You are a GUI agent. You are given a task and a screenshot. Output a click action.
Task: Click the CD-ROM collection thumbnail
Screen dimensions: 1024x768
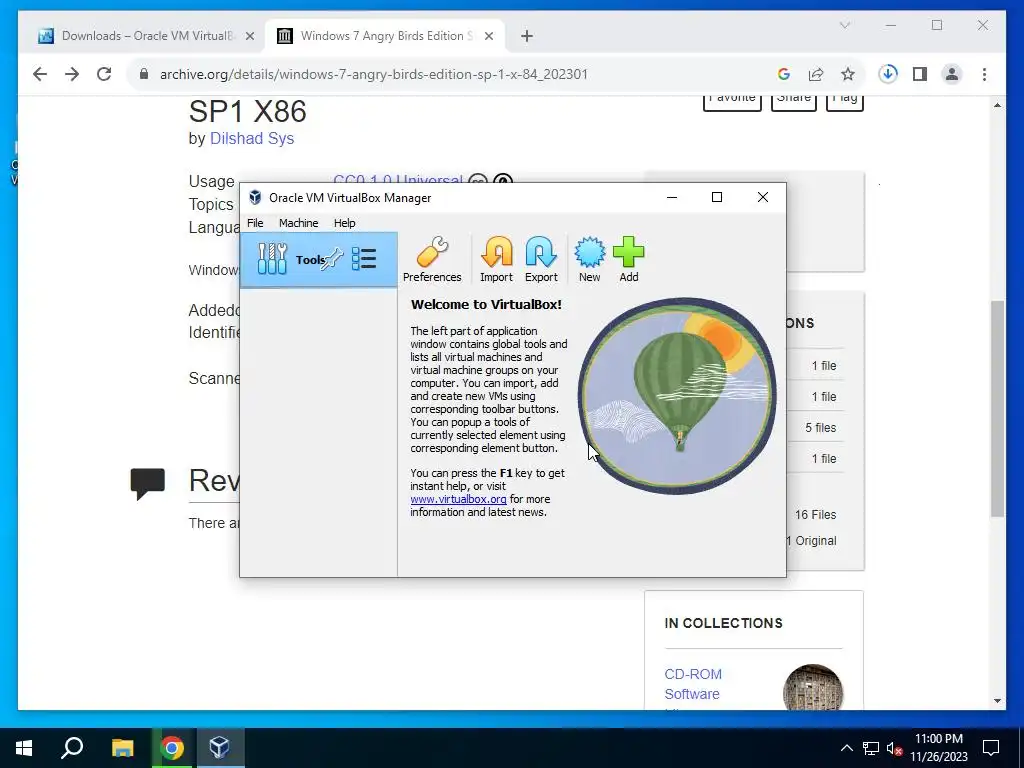click(812, 687)
